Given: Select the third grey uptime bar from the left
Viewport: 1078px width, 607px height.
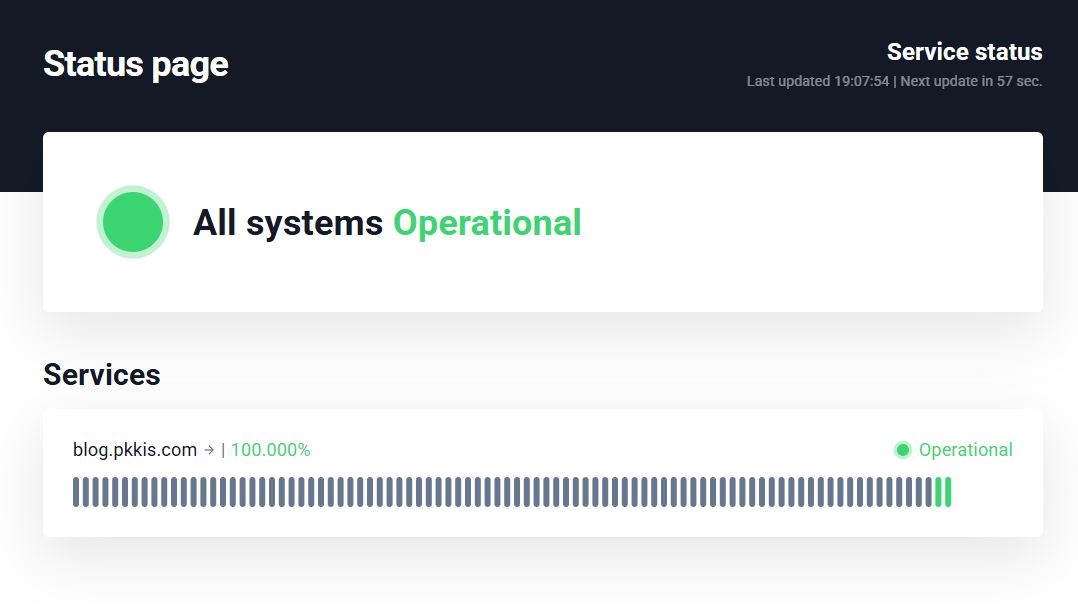Looking at the screenshot, I should (x=96, y=492).
